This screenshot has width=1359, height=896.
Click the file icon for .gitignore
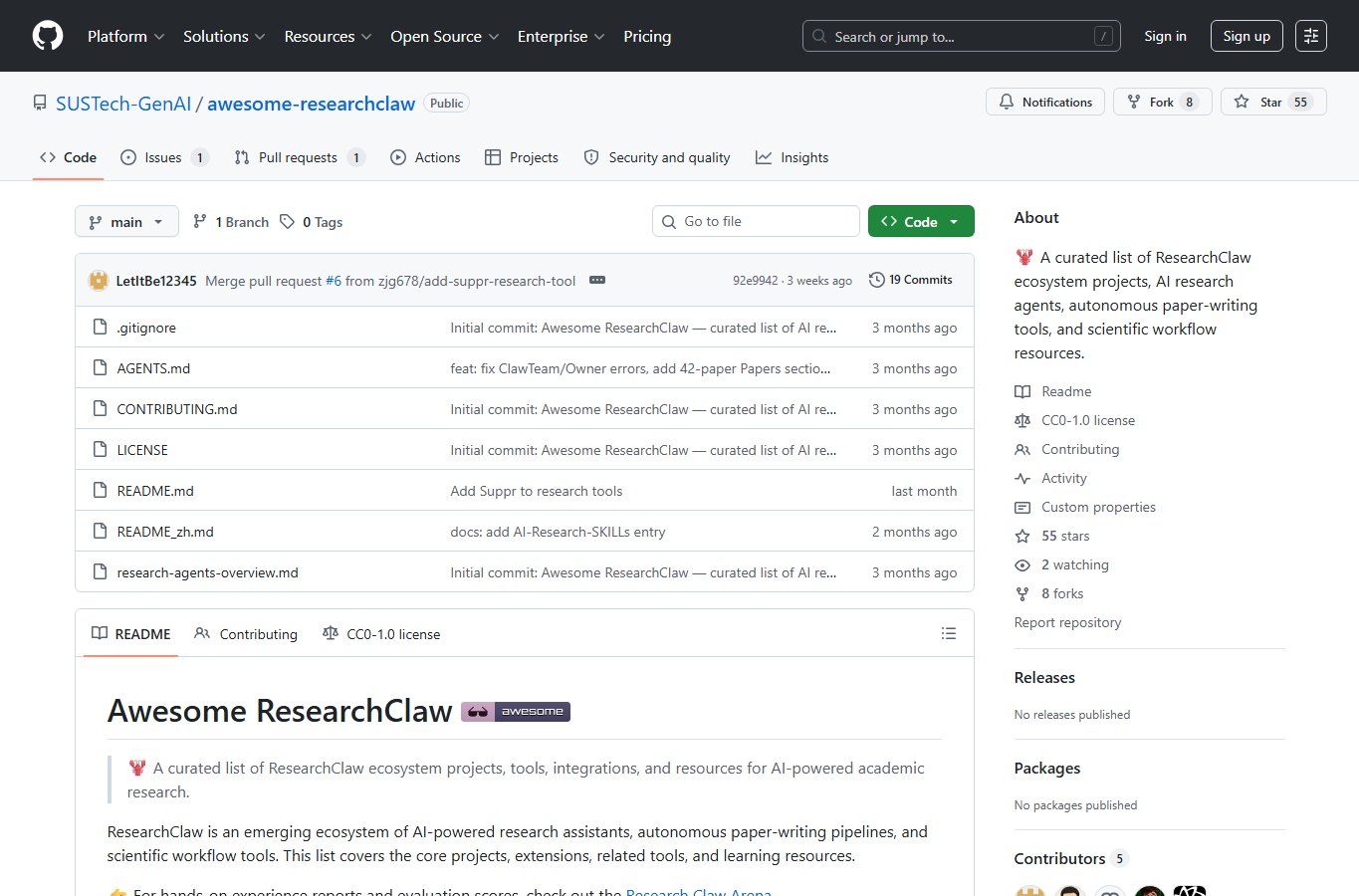click(100, 327)
